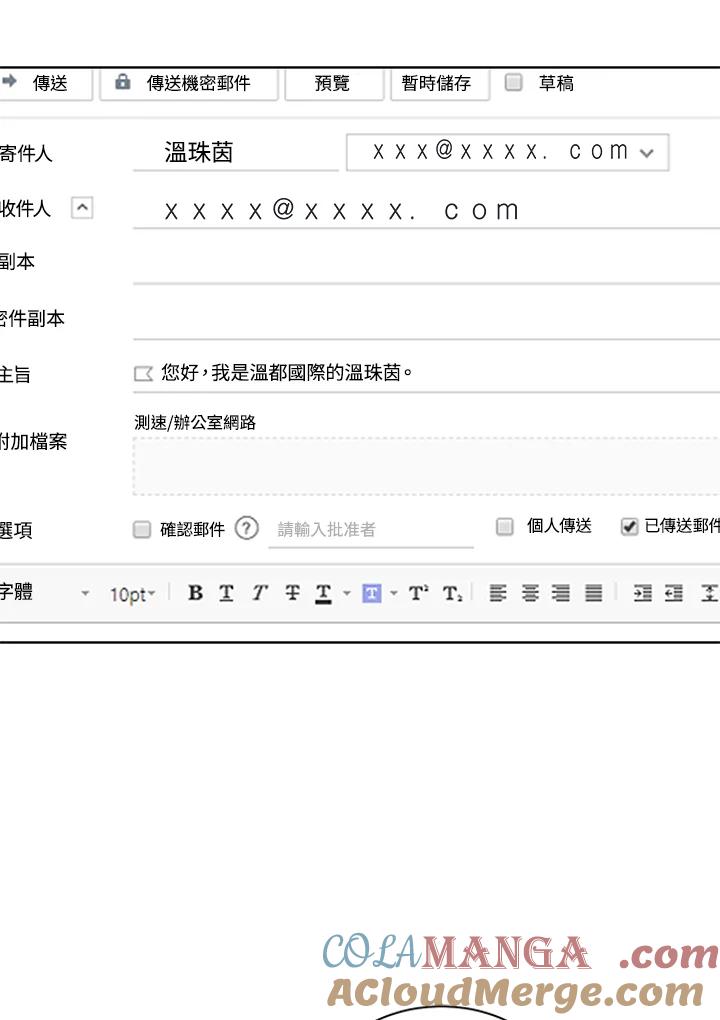The width and height of the screenshot is (720, 1020).
Task: Click the help question mark icon
Action: click(247, 528)
